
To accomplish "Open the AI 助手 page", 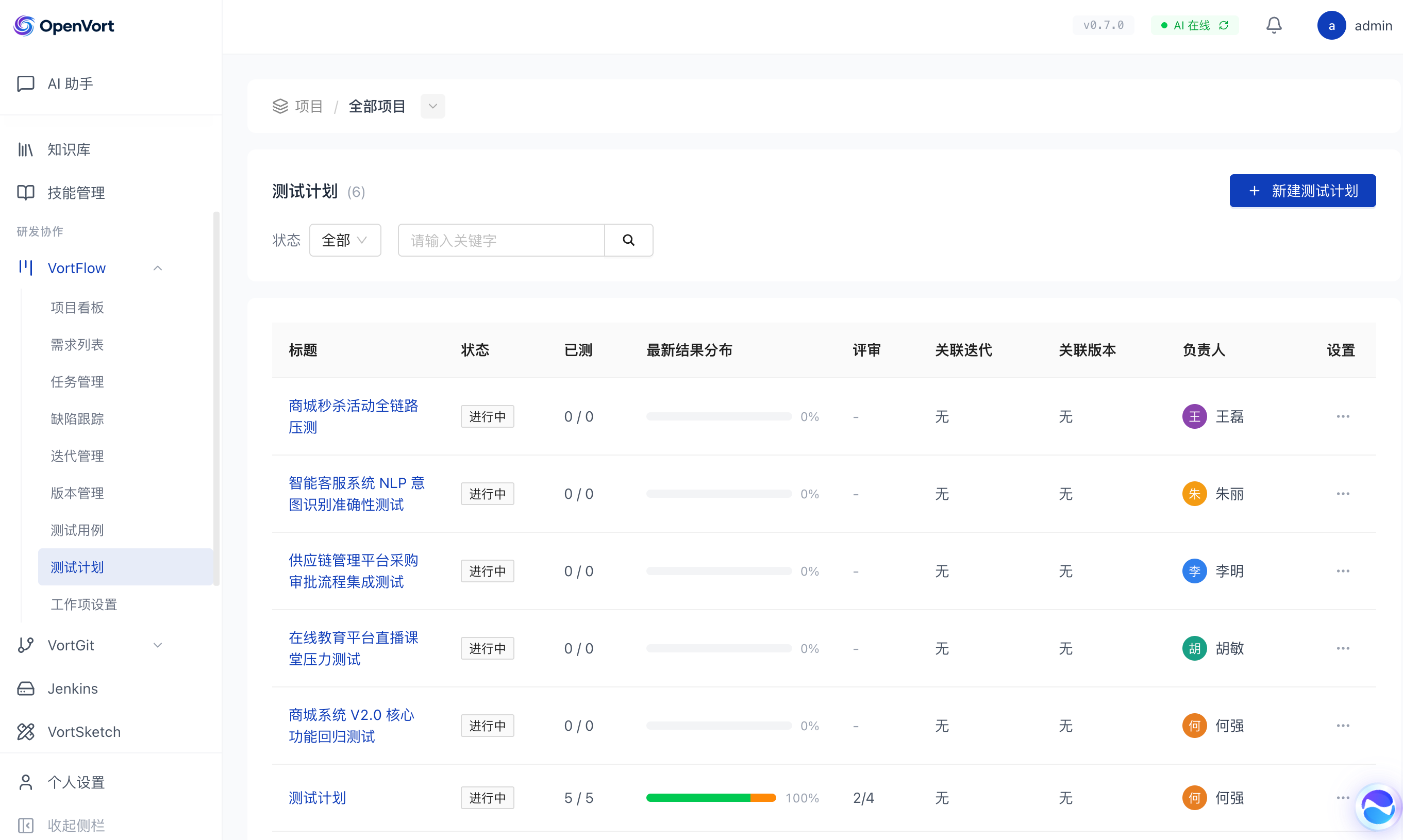I will pos(70,84).
